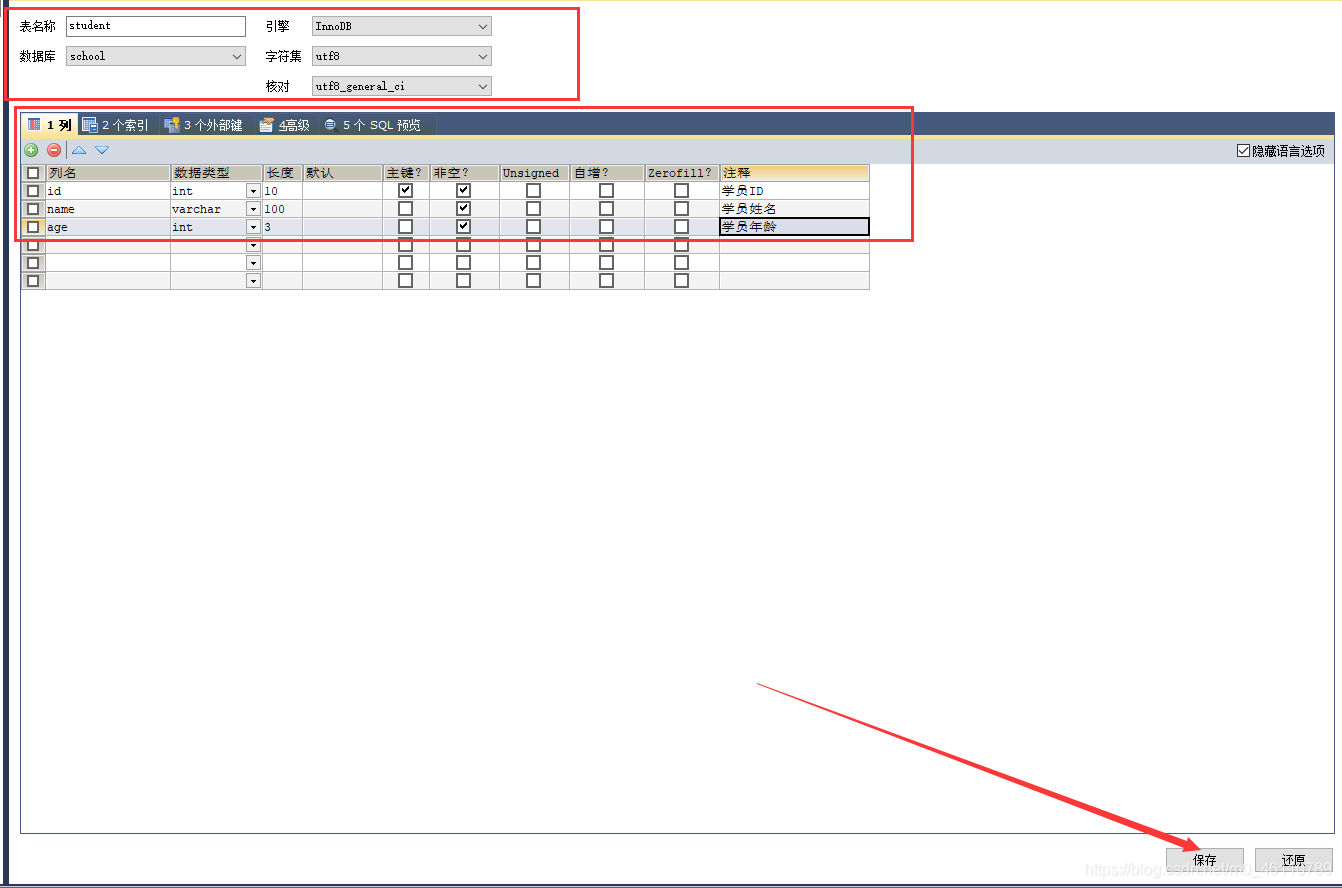Uncheck 主键 checkbox for id row
This screenshot has width=1342, height=888.
tap(405, 190)
